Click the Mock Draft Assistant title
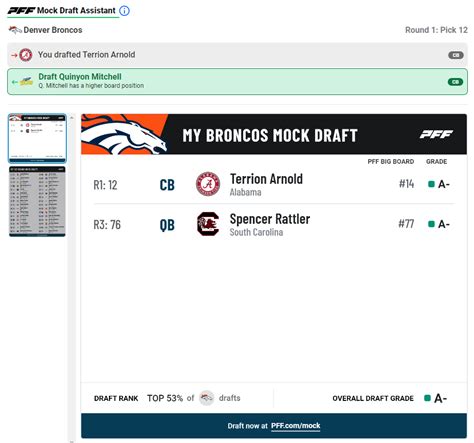 click(x=76, y=11)
